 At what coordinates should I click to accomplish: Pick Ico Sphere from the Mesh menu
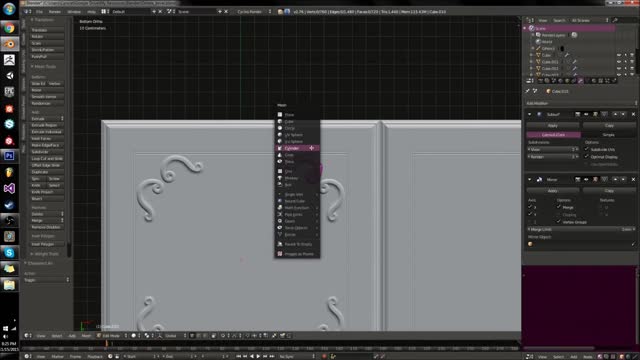coord(297,141)
